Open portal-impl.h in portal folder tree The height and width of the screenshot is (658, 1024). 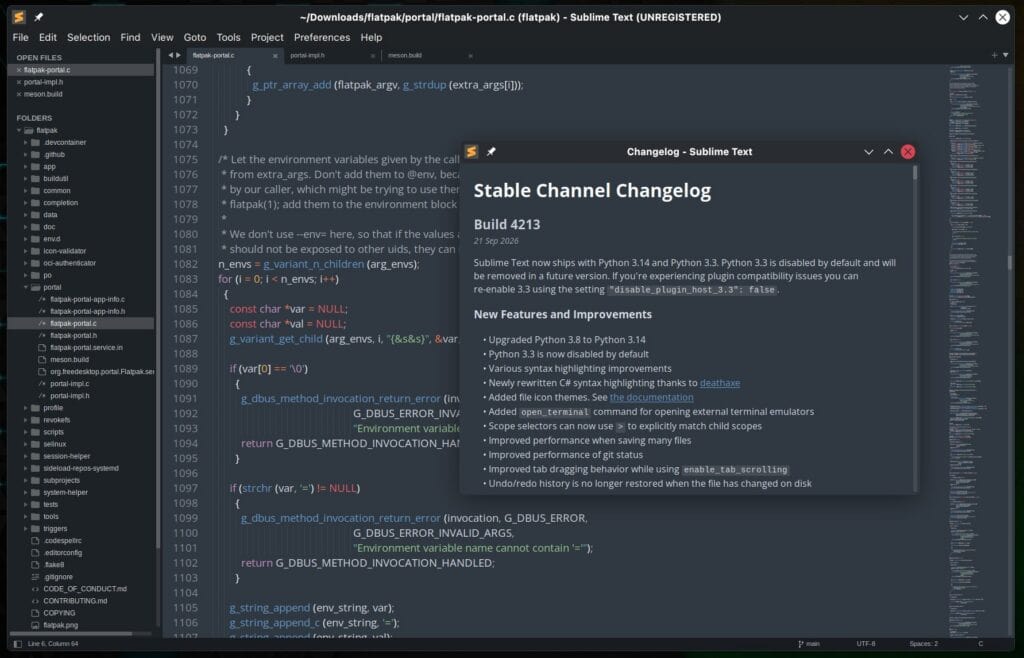click(69, 396)
